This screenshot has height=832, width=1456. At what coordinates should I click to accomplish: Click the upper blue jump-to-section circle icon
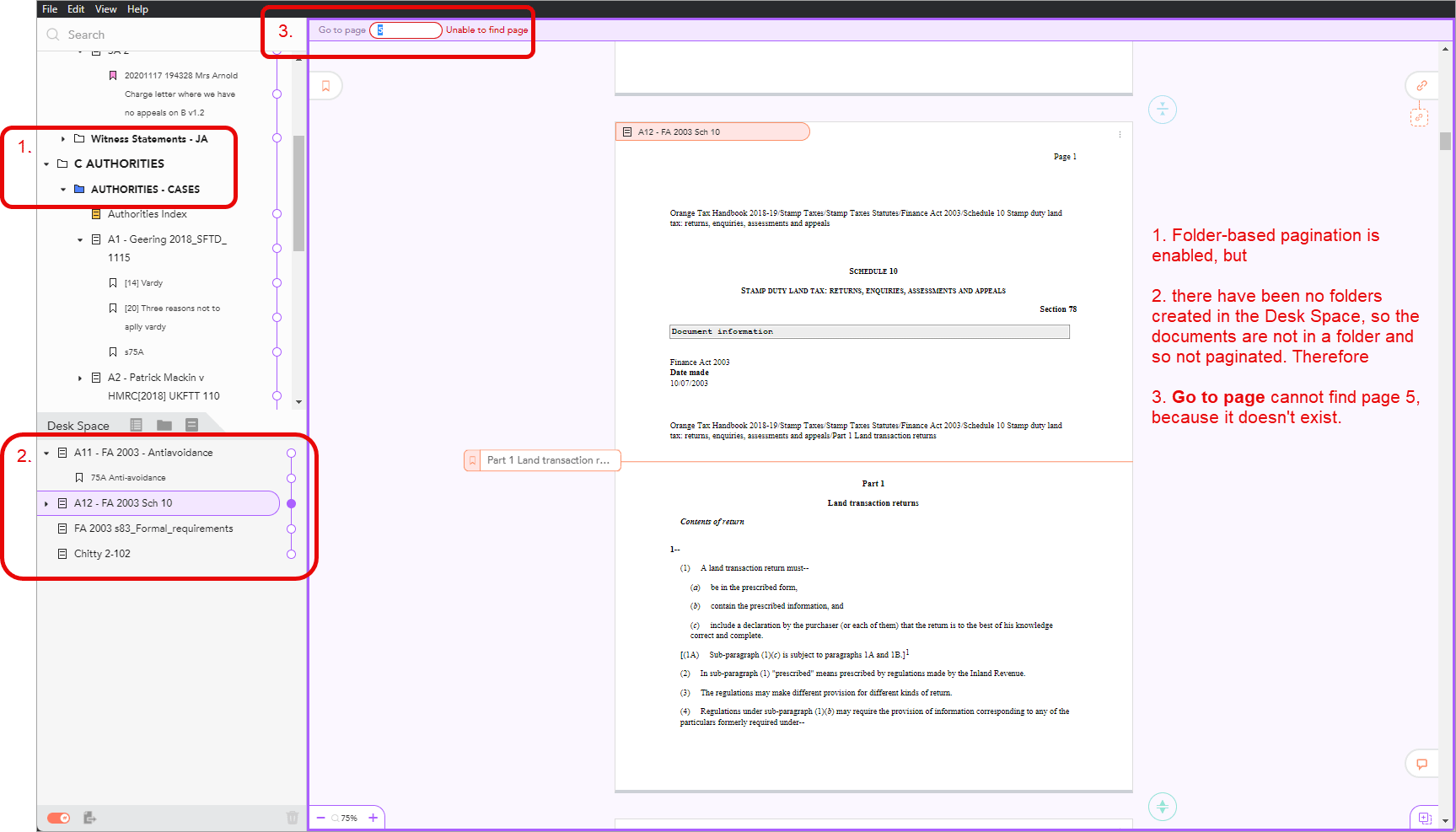[1163, 110]
